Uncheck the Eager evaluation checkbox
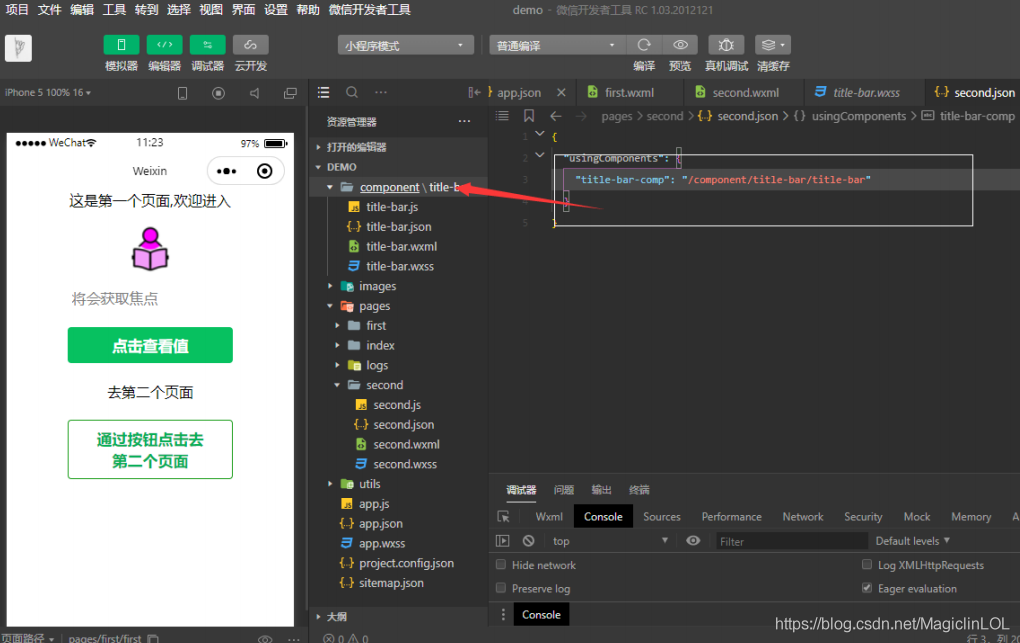 point(866,588)
